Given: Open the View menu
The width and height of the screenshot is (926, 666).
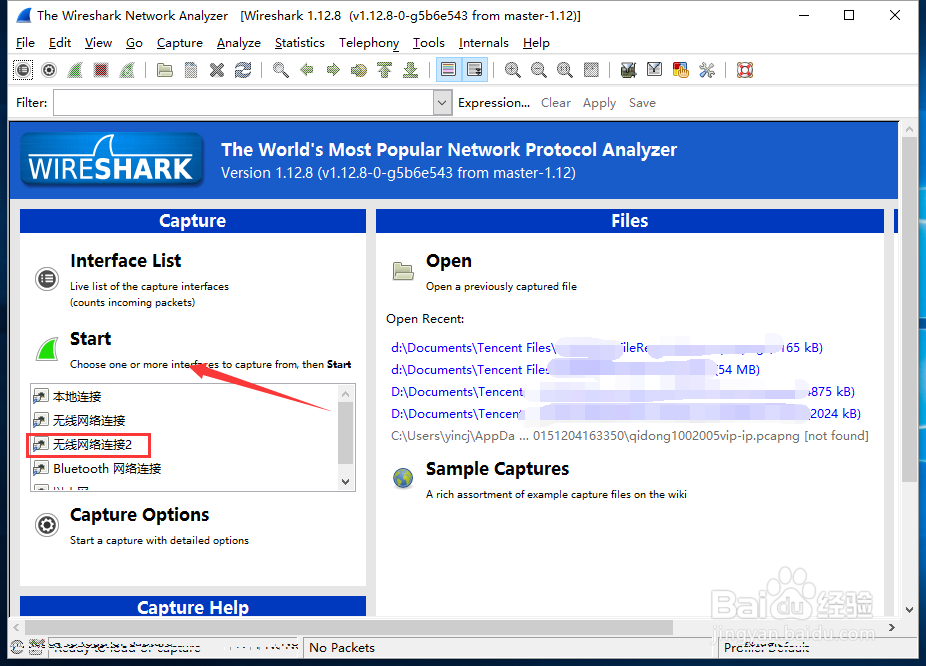Looking at the screenshot, I should (x=98, y=43).
